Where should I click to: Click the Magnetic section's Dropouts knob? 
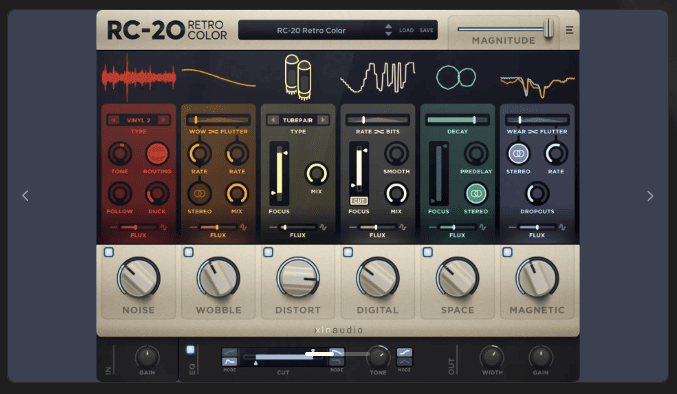click(x=537, y=193)
